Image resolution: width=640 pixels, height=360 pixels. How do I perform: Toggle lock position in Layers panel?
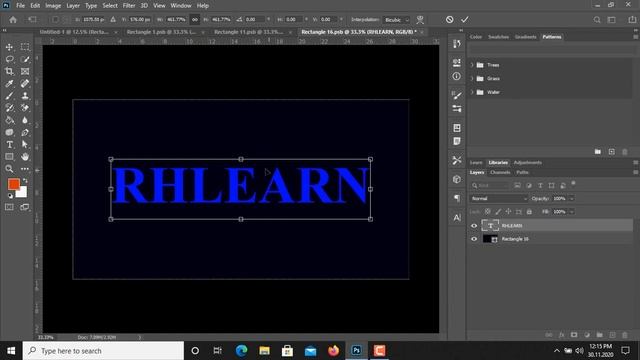tap(509, 212)
